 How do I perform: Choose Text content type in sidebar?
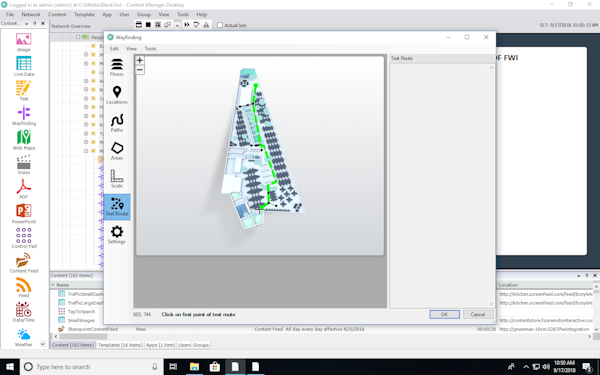click(23, 91)
